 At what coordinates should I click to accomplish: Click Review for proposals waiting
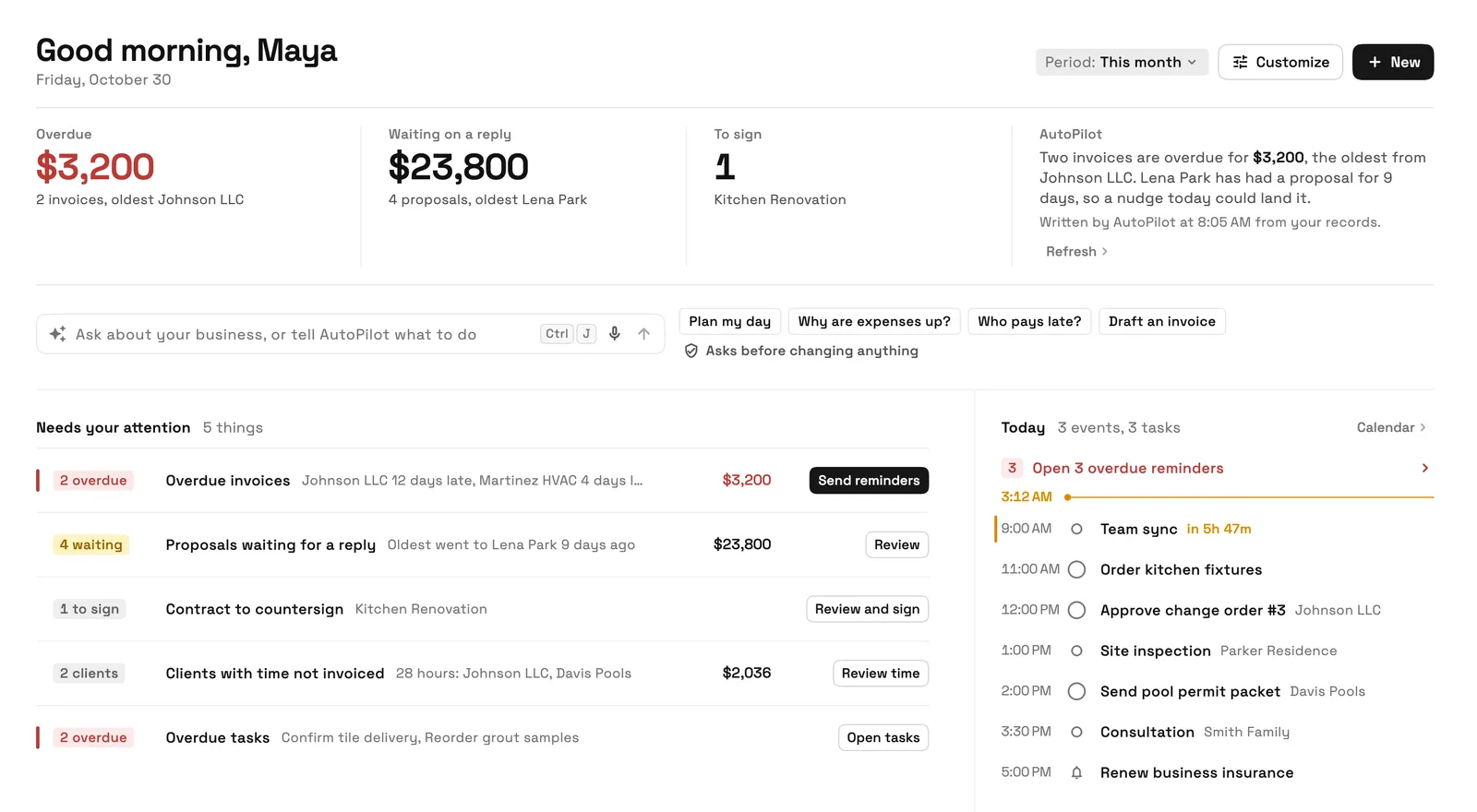click(x=896, y=545)
